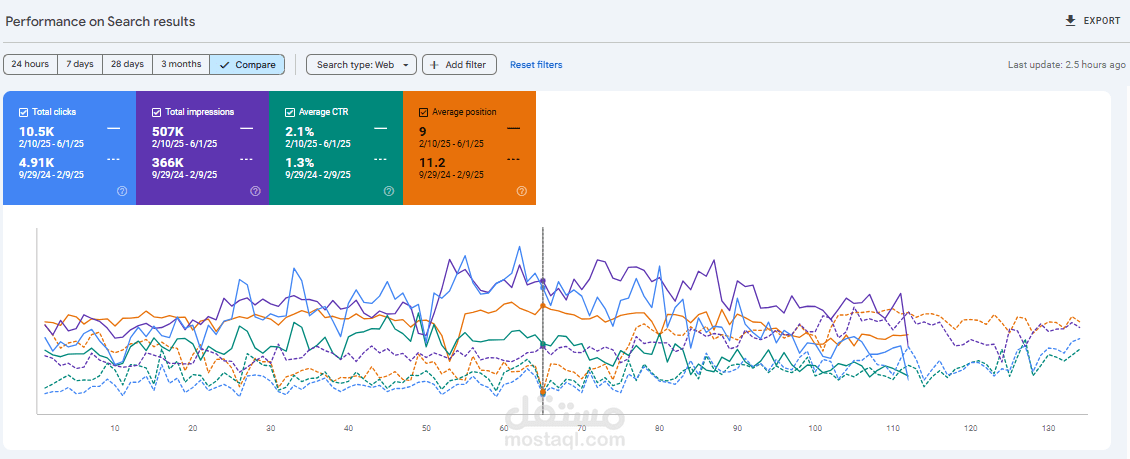Click the 11.2 previous position value
Image resolution: width=1130 pixels, height=459 pixels.
tap(430, 162)
